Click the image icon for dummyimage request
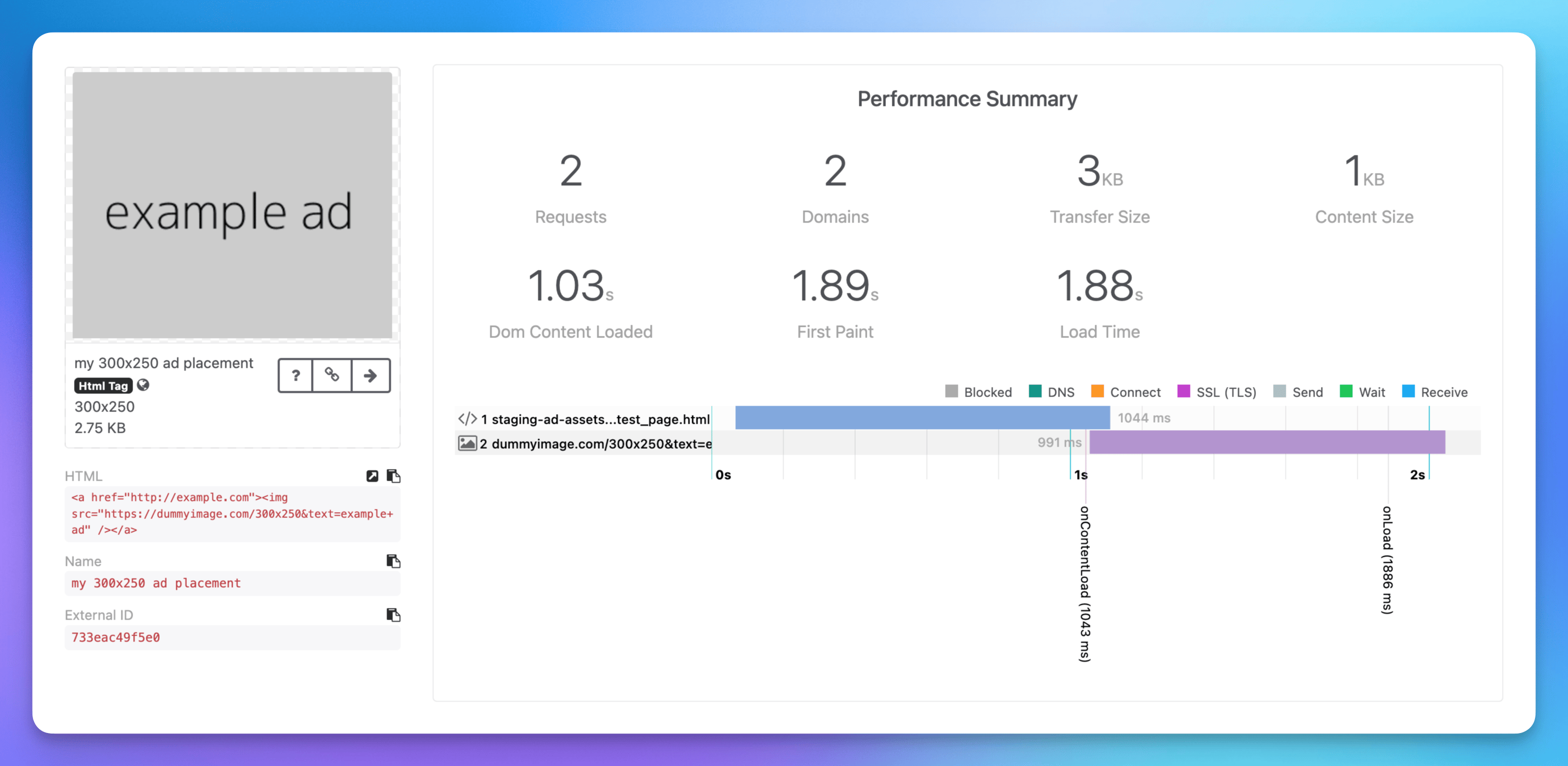Image resolution: width=1568 pixels, height=766 pixels. tap(467, 443)
